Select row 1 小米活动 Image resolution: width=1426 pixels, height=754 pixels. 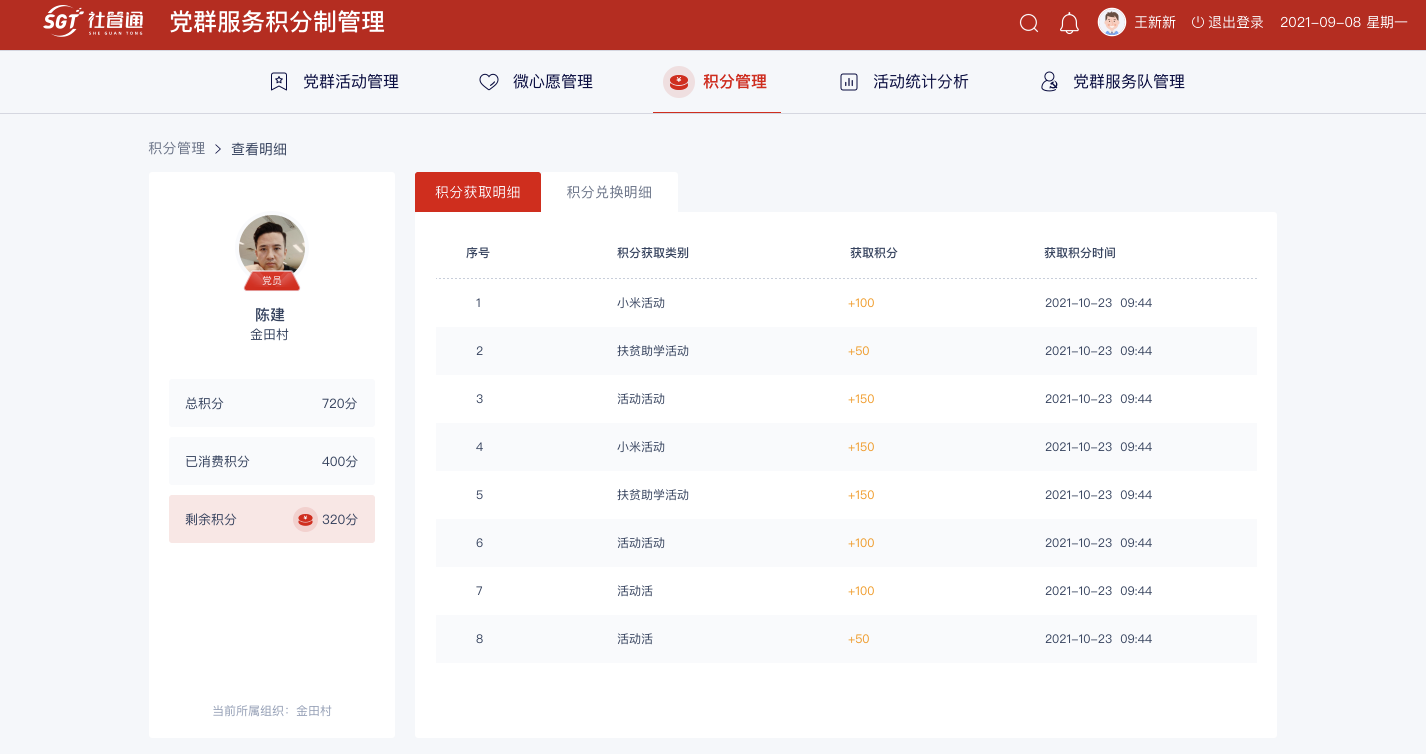click(x=846, y=303)
